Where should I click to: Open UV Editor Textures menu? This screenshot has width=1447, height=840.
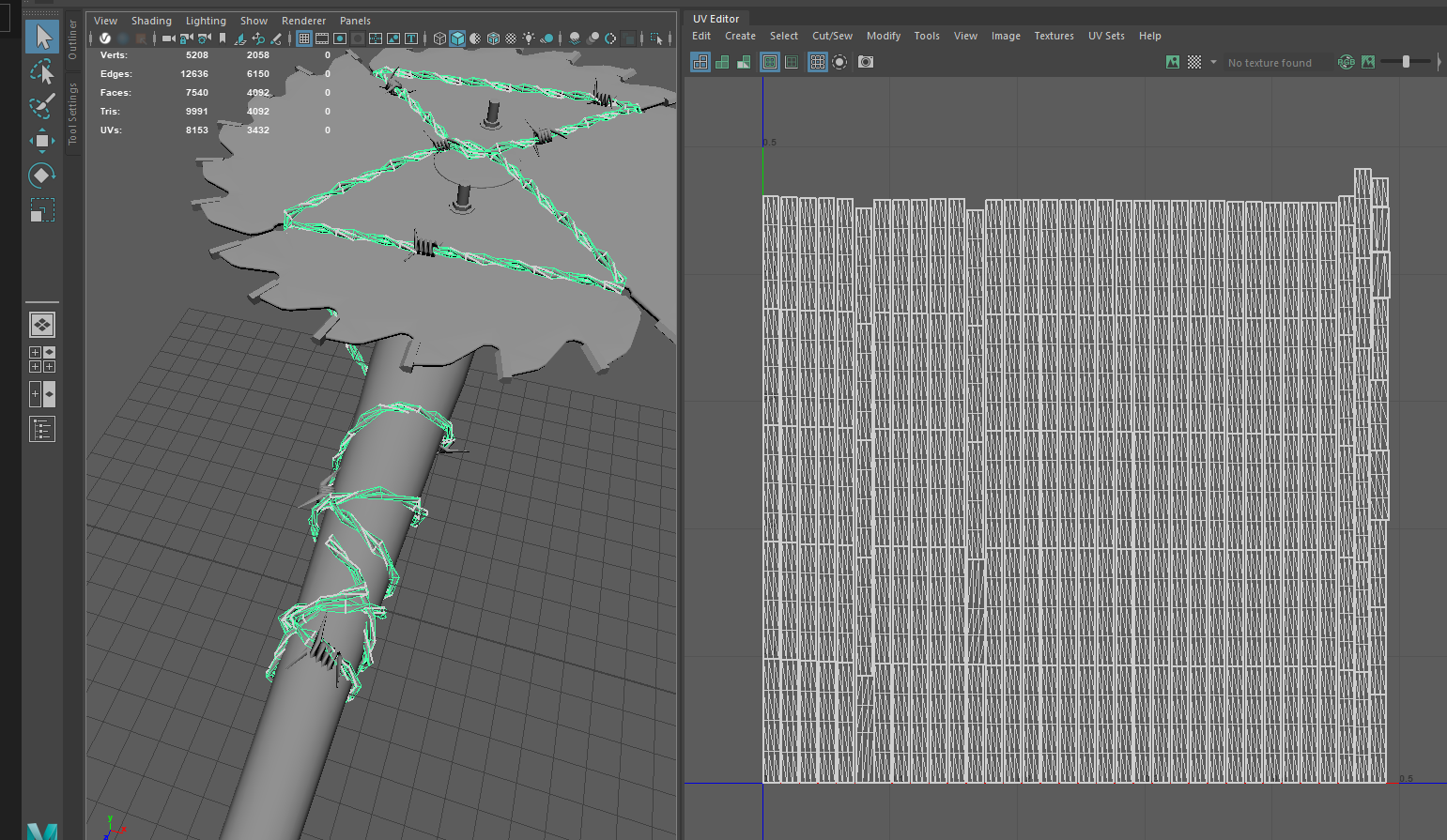[1054, 36]
